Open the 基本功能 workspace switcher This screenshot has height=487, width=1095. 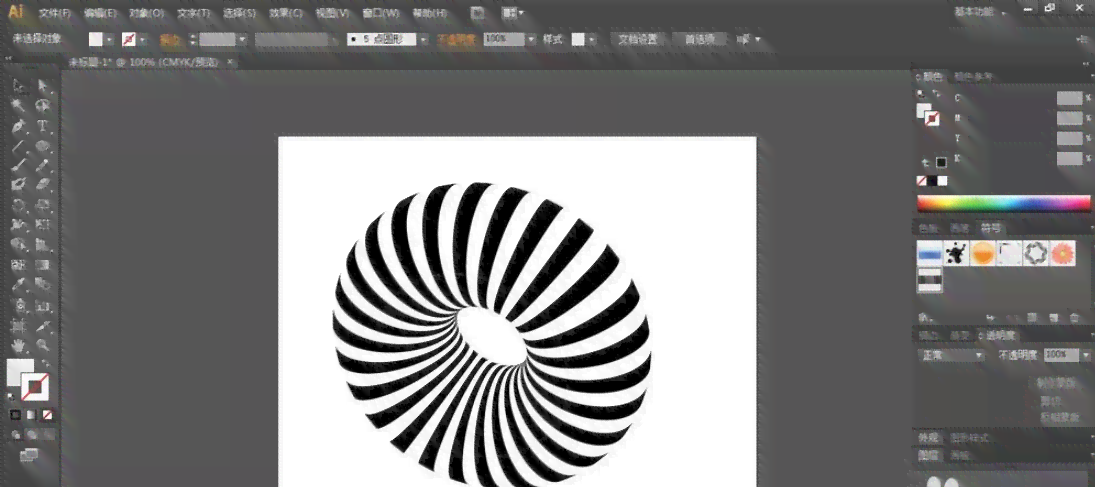point(980,12)
